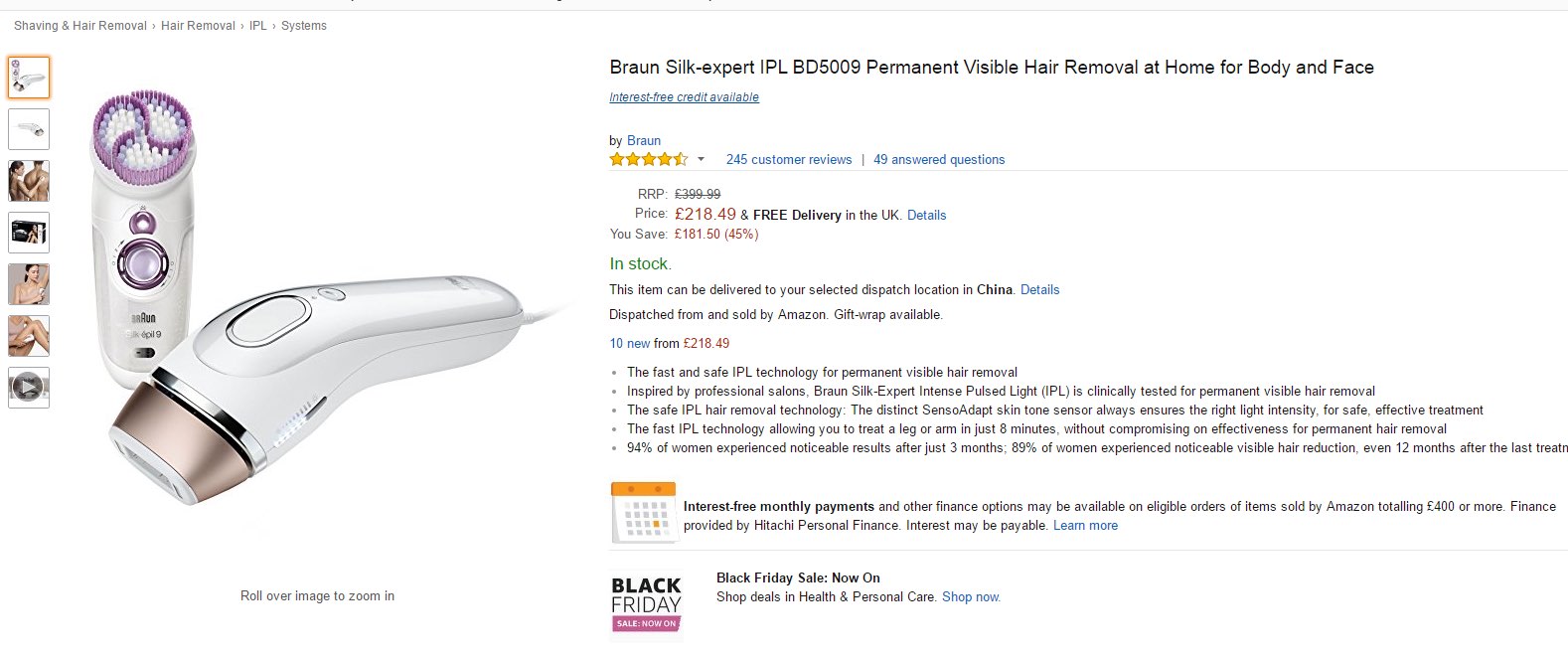Select the first product thumbnail with both devices
The image size is (1568, 660).
pos(29,78)
